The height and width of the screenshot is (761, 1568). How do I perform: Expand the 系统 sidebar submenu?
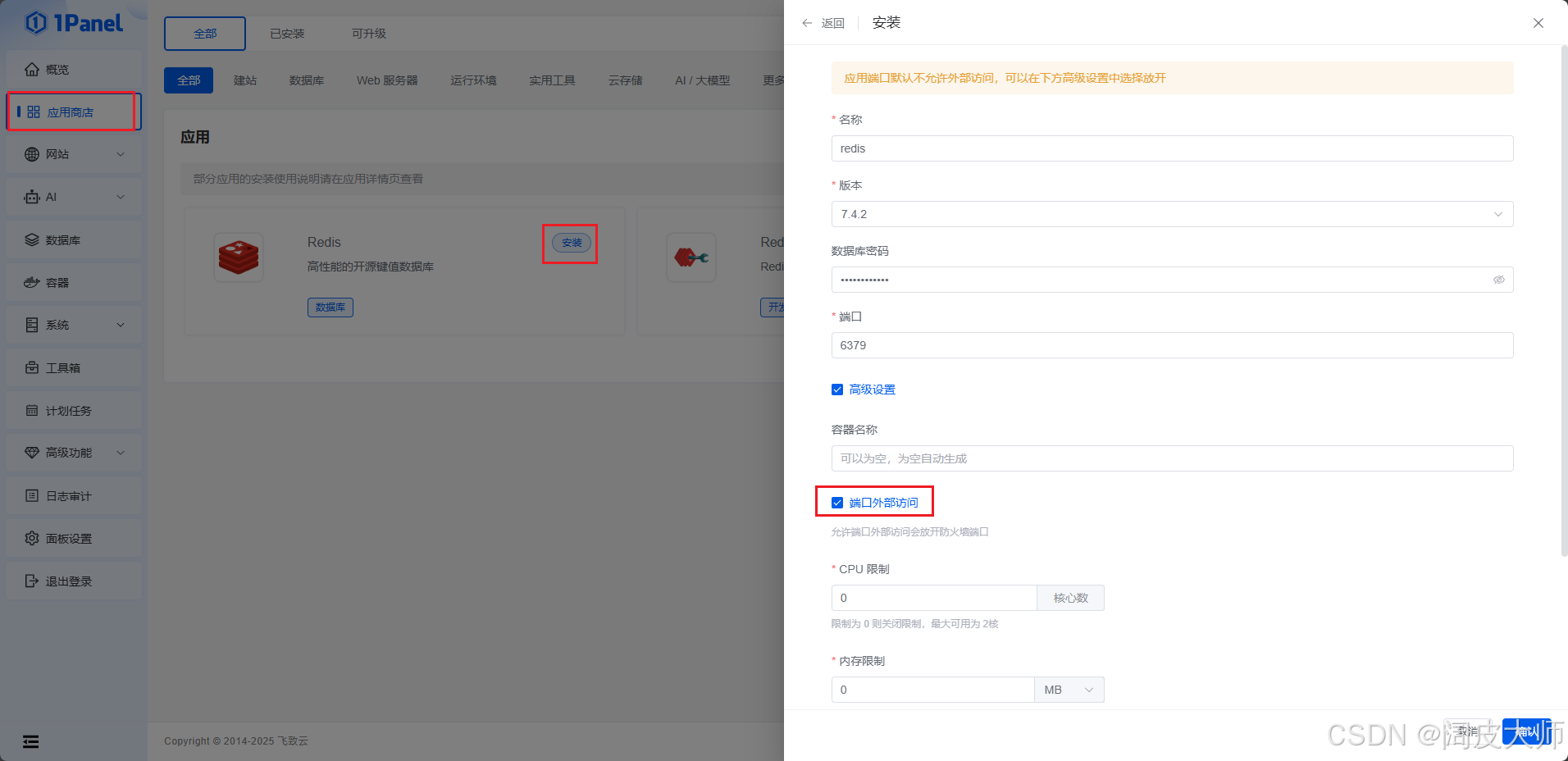121,325
